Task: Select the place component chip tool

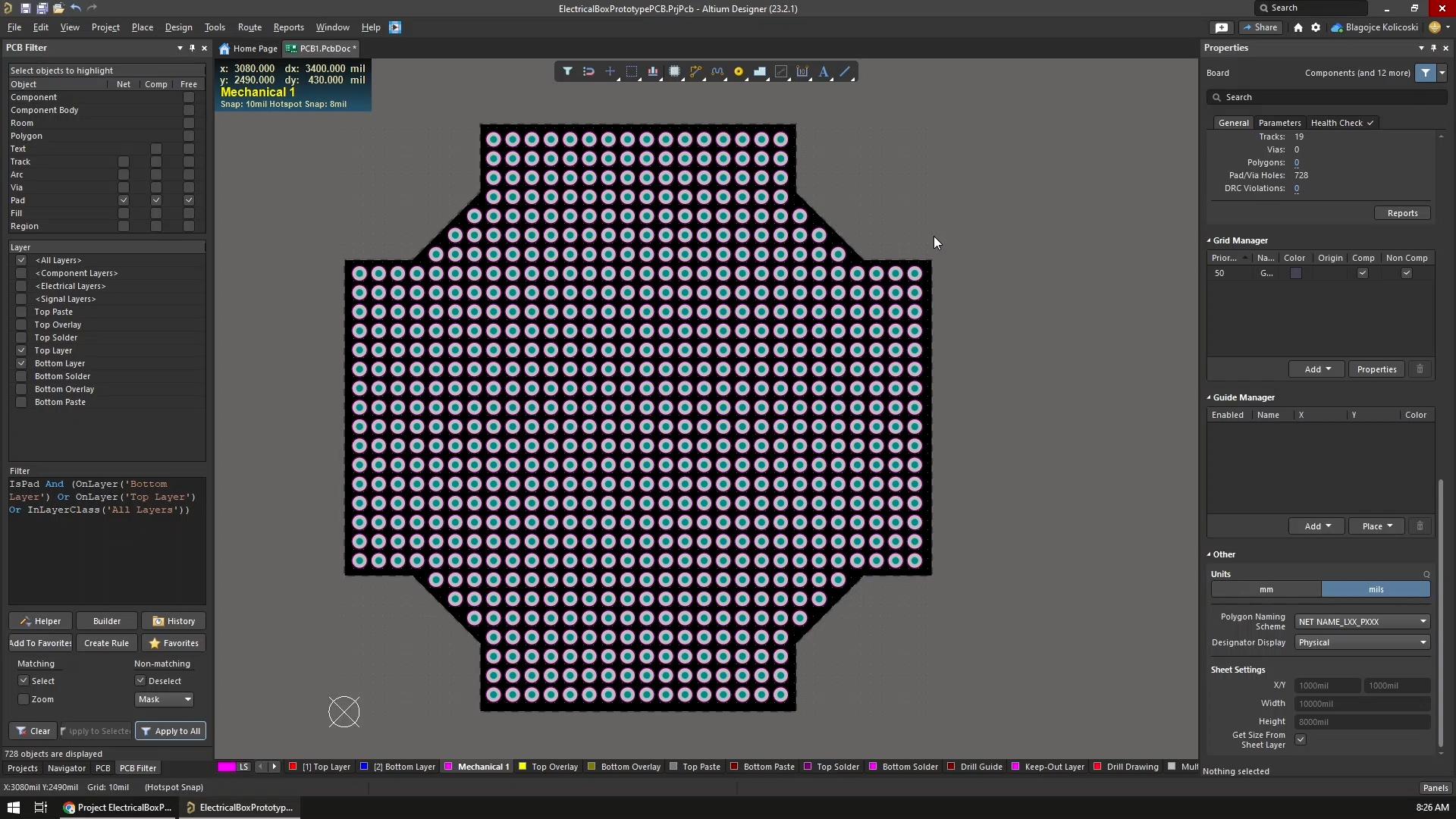Action: tap(674, 71)
